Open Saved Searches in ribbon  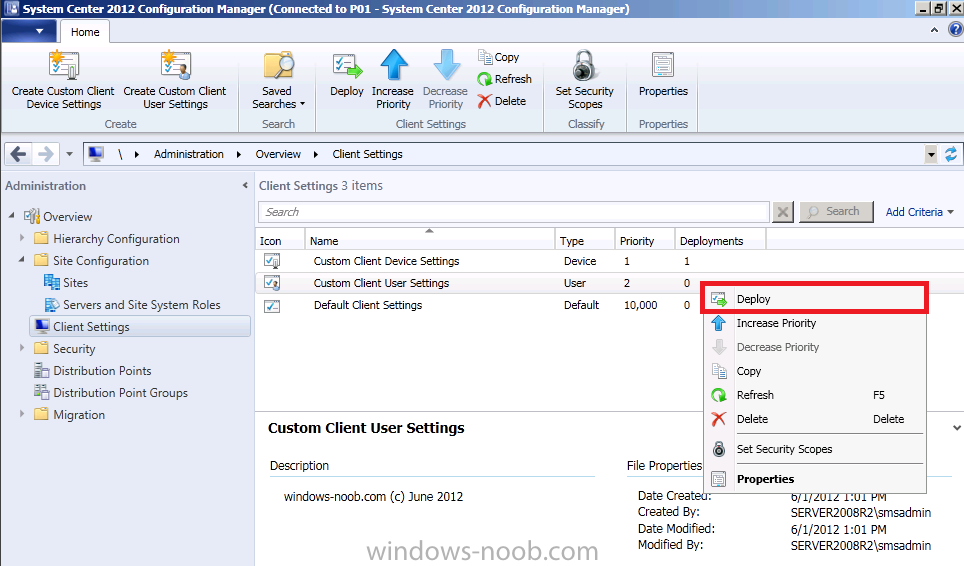(x=278, y=81)
